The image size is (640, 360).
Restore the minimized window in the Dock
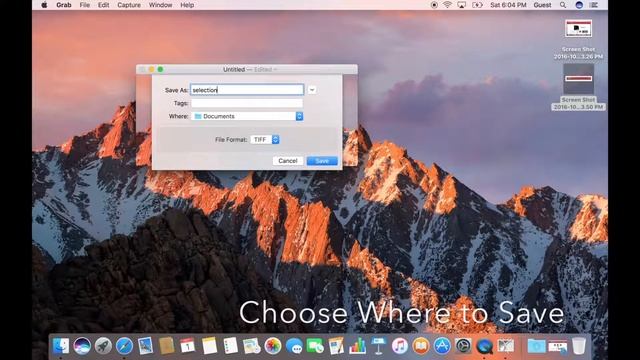(558, 346)
